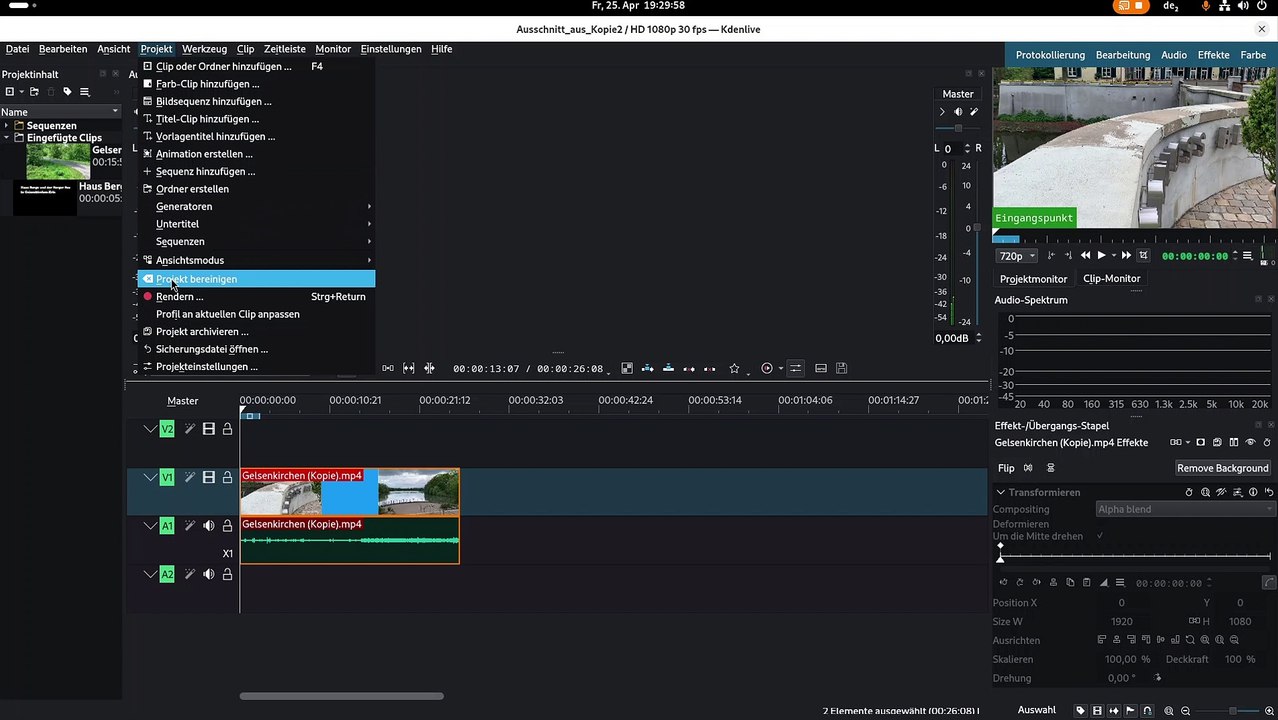Lock track V1 with the padlock icon

[228, 478]
